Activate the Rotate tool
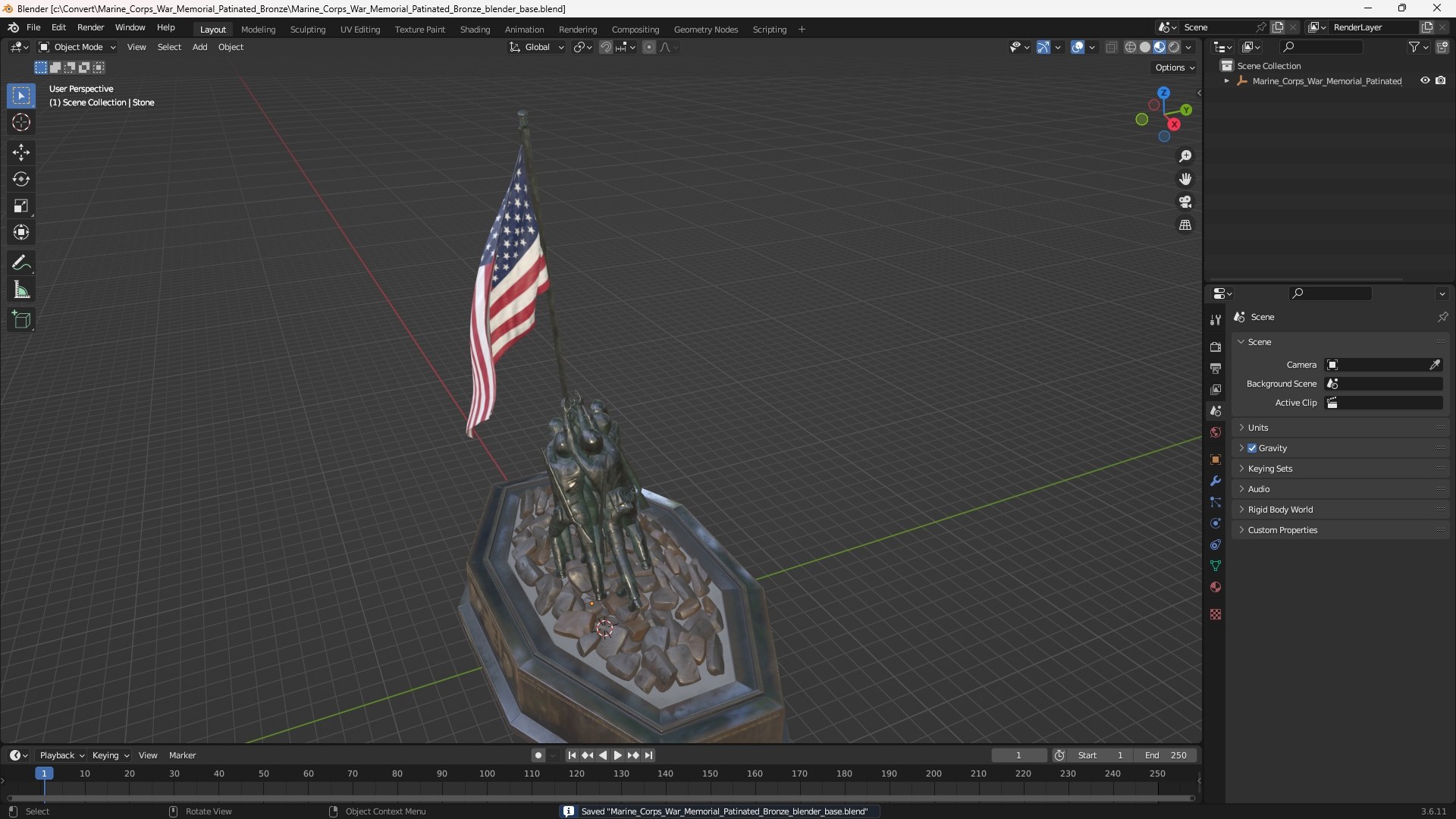The width and height of the screenshot is (1456, 819). coord(21,179)
